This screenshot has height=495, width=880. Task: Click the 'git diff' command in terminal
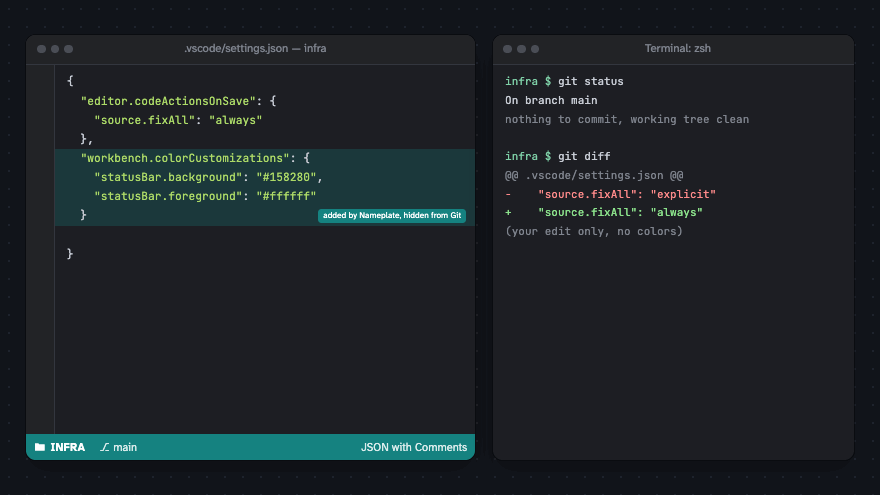coord(584,157)
